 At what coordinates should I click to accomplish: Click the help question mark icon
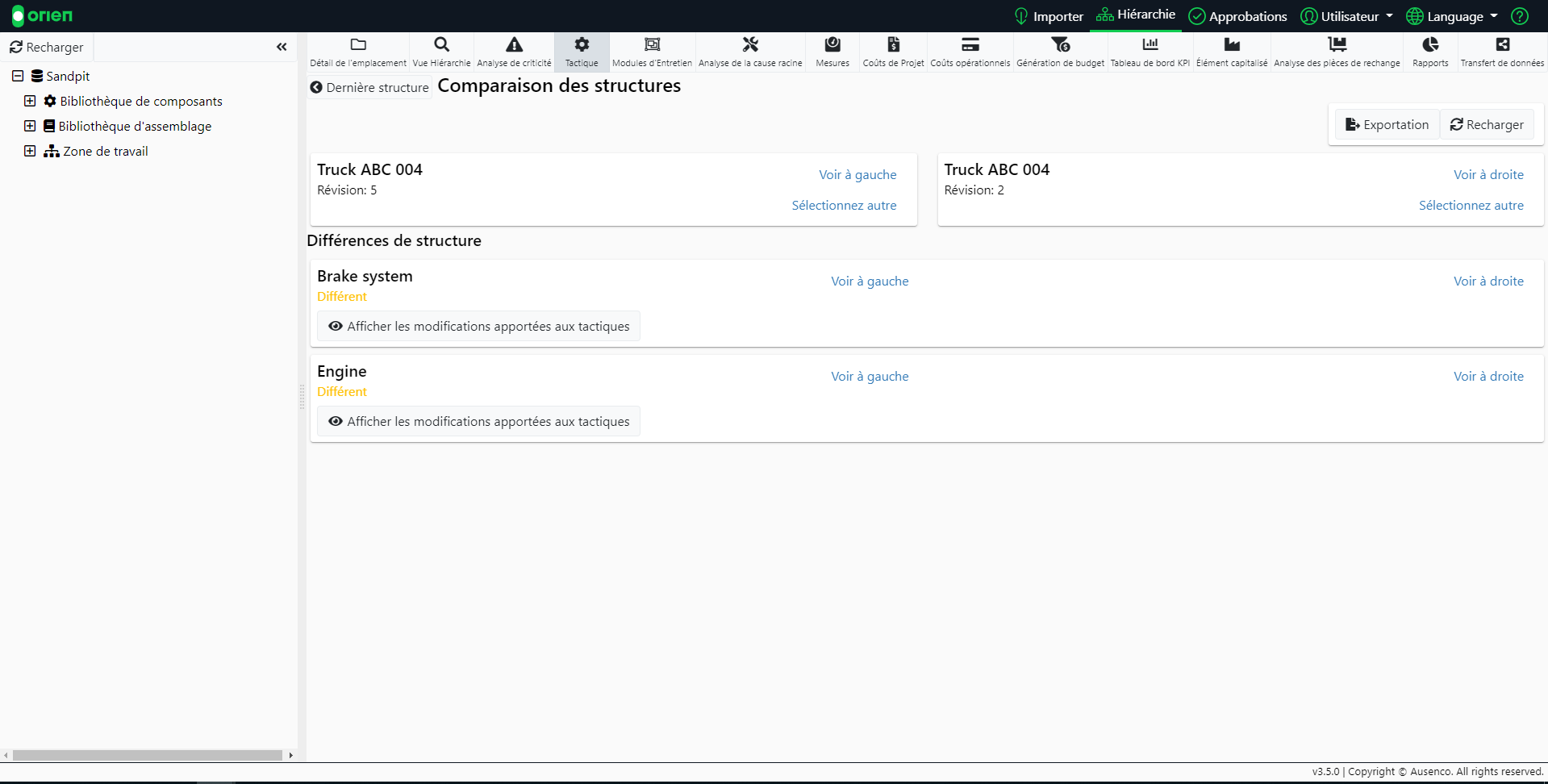click(x=1520, y=16)
